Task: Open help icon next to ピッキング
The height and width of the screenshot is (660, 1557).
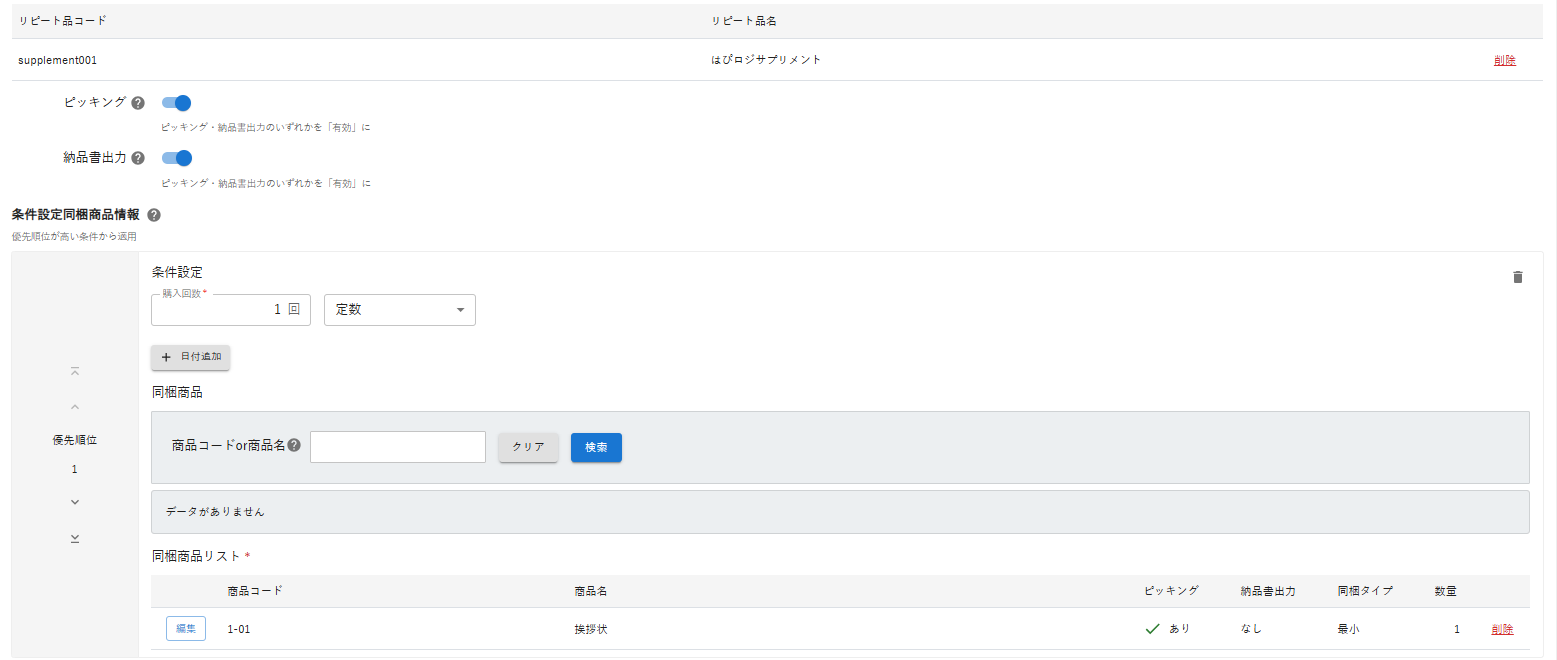Action: click(x=138, y=103)
